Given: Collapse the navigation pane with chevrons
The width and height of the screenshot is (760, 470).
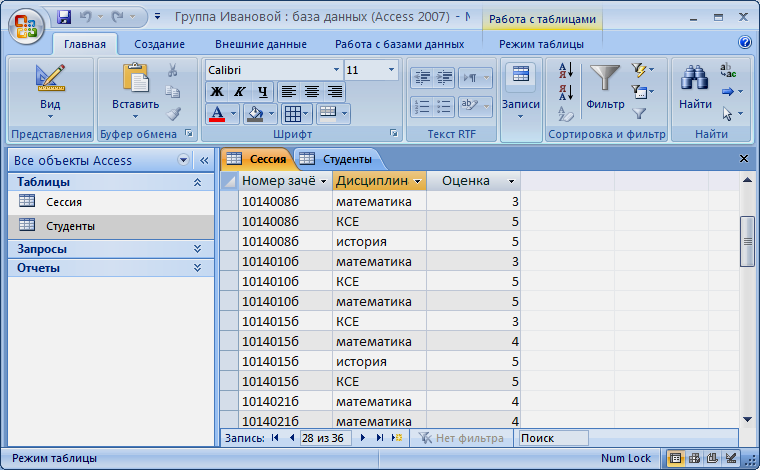Looking at the screenshot, I should [x=204, y=160].
